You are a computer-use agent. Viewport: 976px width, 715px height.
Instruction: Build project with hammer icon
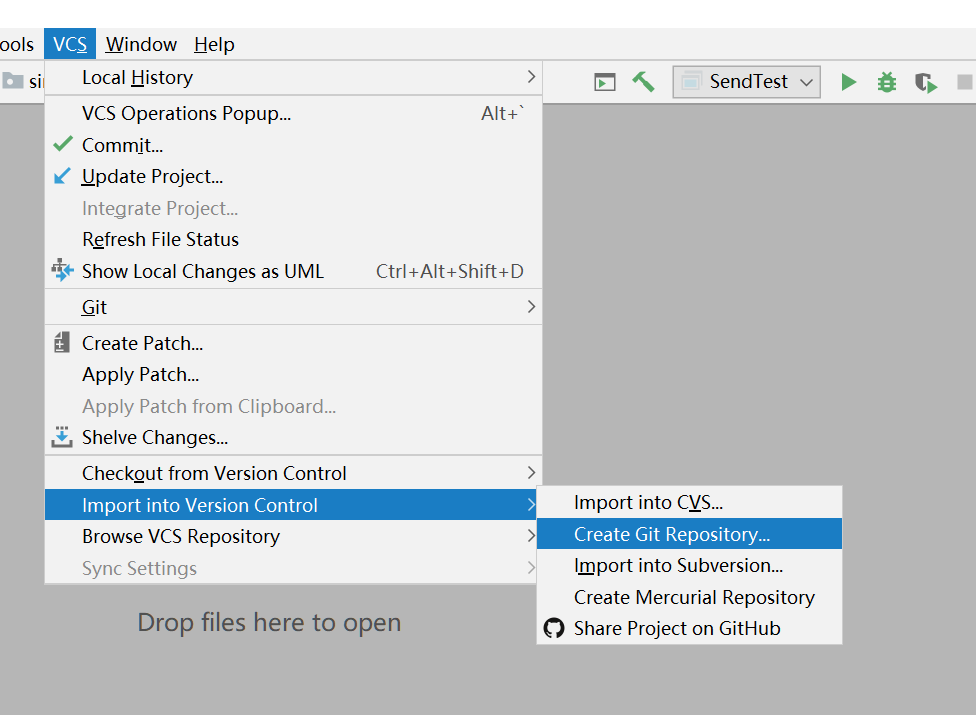643,82
